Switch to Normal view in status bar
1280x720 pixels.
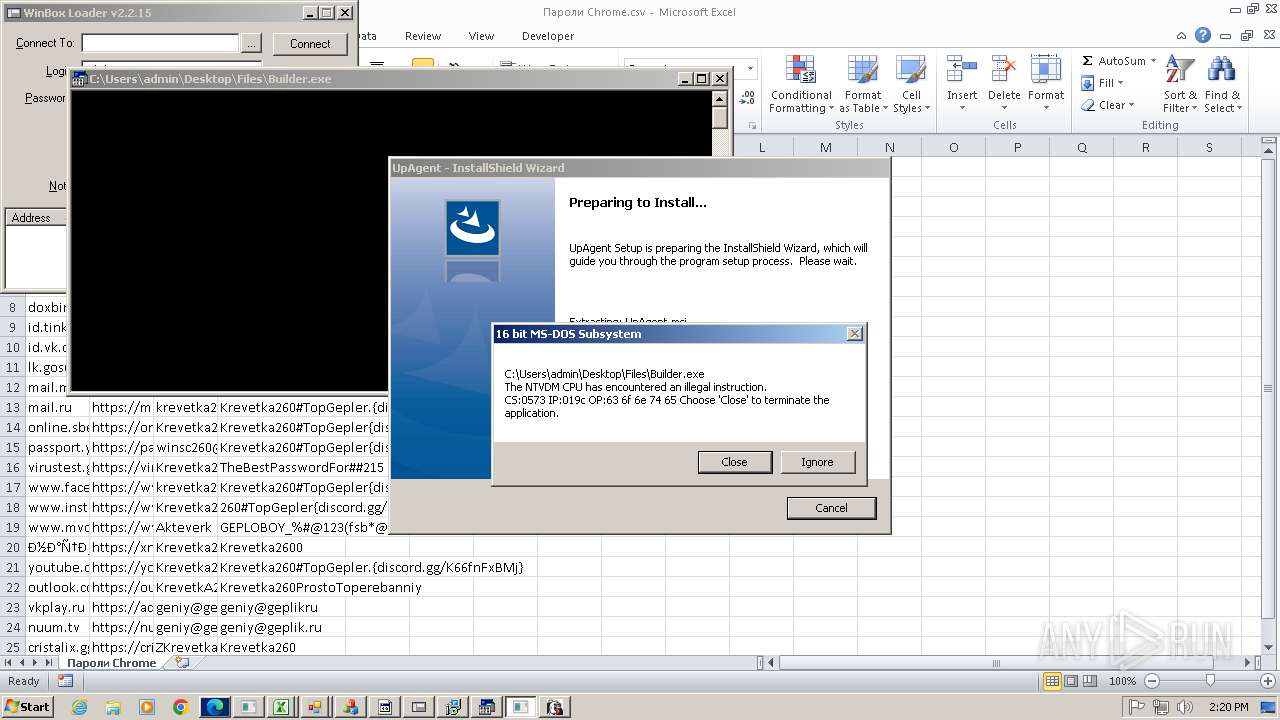point(1052,681)
